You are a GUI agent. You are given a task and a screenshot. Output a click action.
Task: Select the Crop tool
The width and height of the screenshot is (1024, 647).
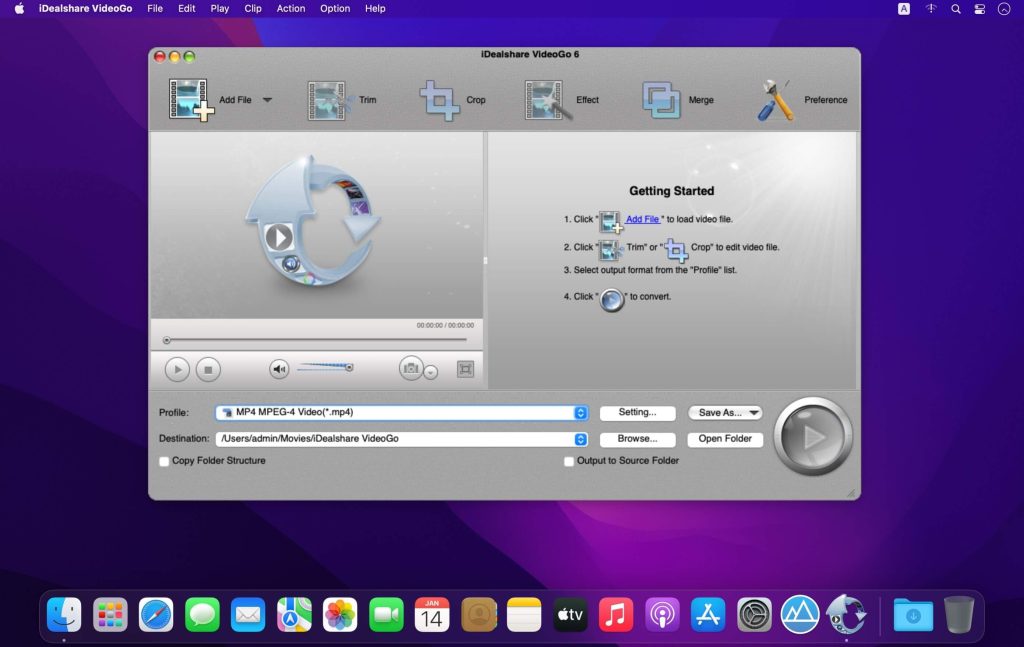(440, 99)
